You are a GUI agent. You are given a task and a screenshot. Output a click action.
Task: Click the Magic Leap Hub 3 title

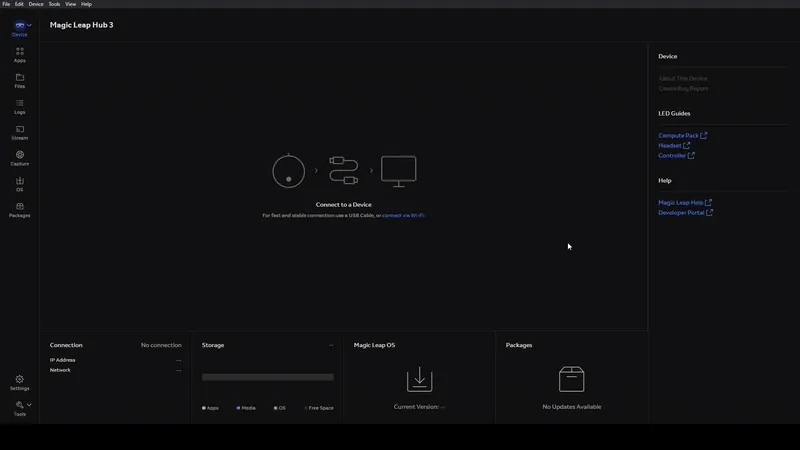point(82,25)
